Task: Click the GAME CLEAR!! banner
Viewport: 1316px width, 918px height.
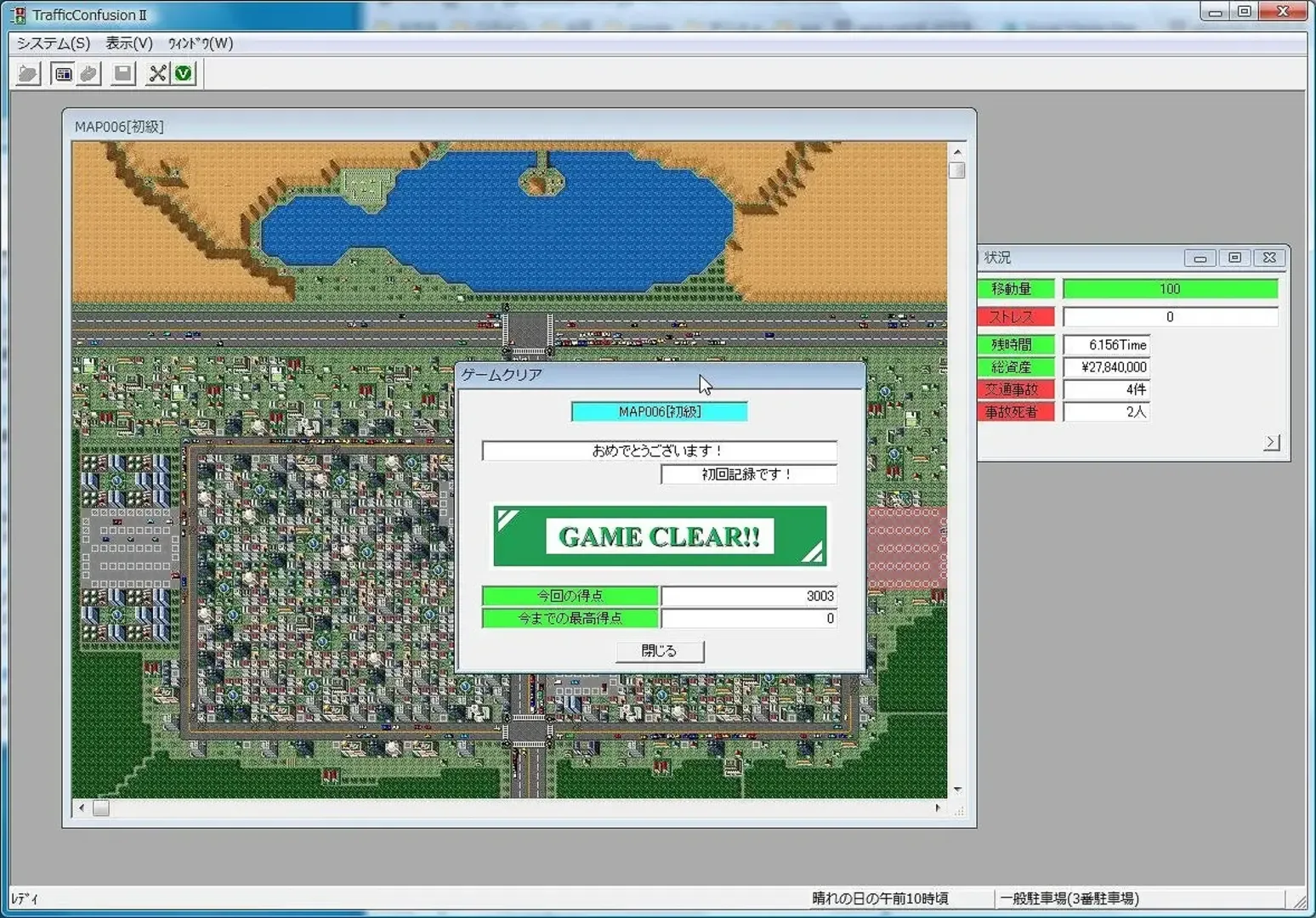Action: point(660,536)
